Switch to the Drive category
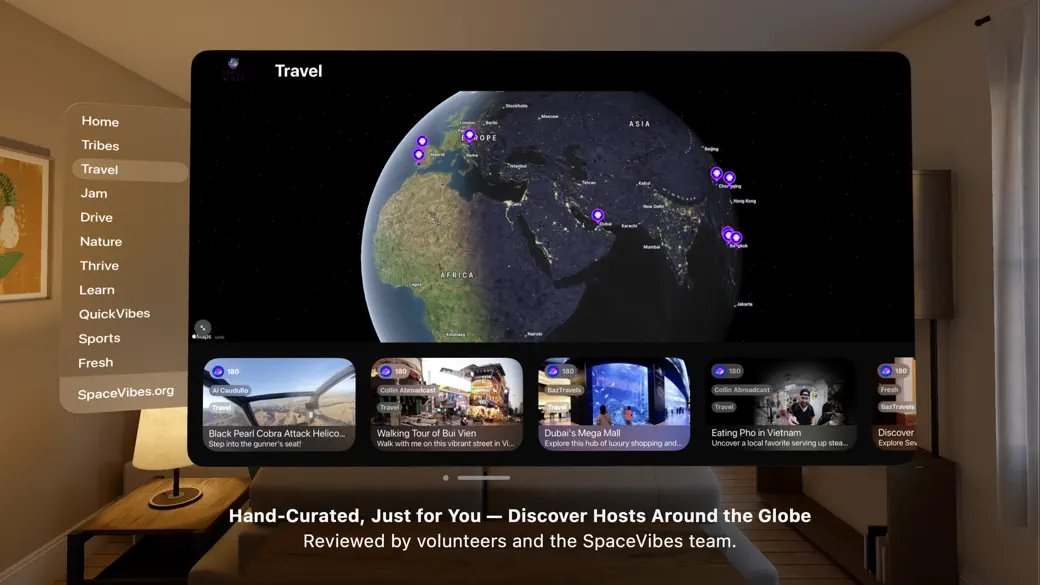The width and height of the screenshot is (1040, 585). 96,218
